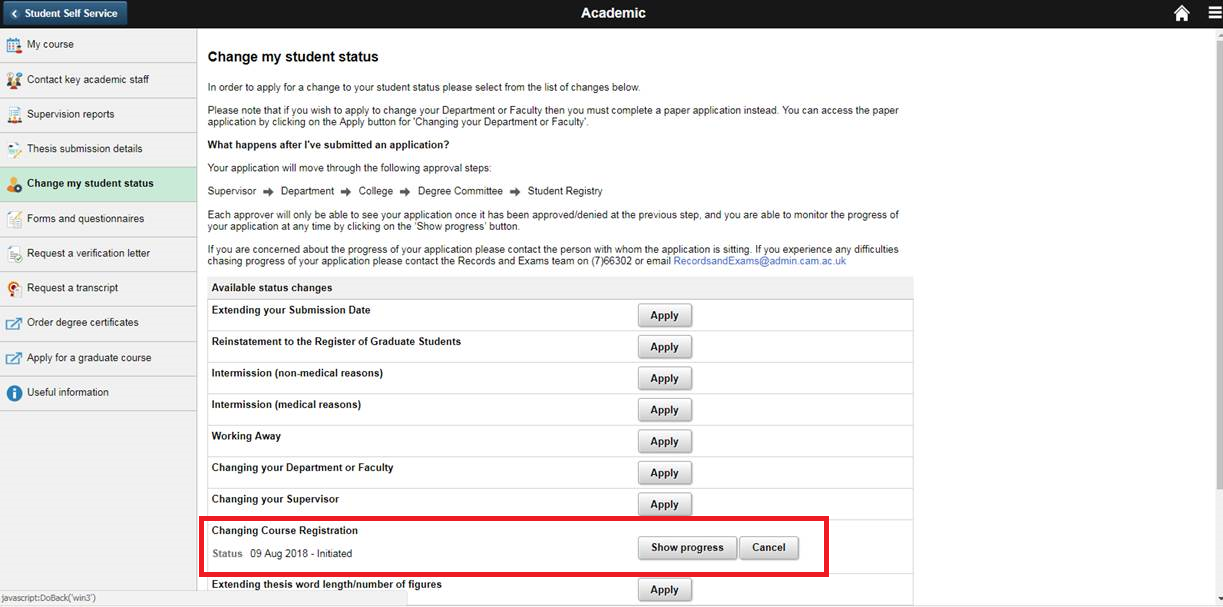The image size is (1223, 607).
Task: Apply for Changing your Department or Faculty
Action: click(664, 473)
